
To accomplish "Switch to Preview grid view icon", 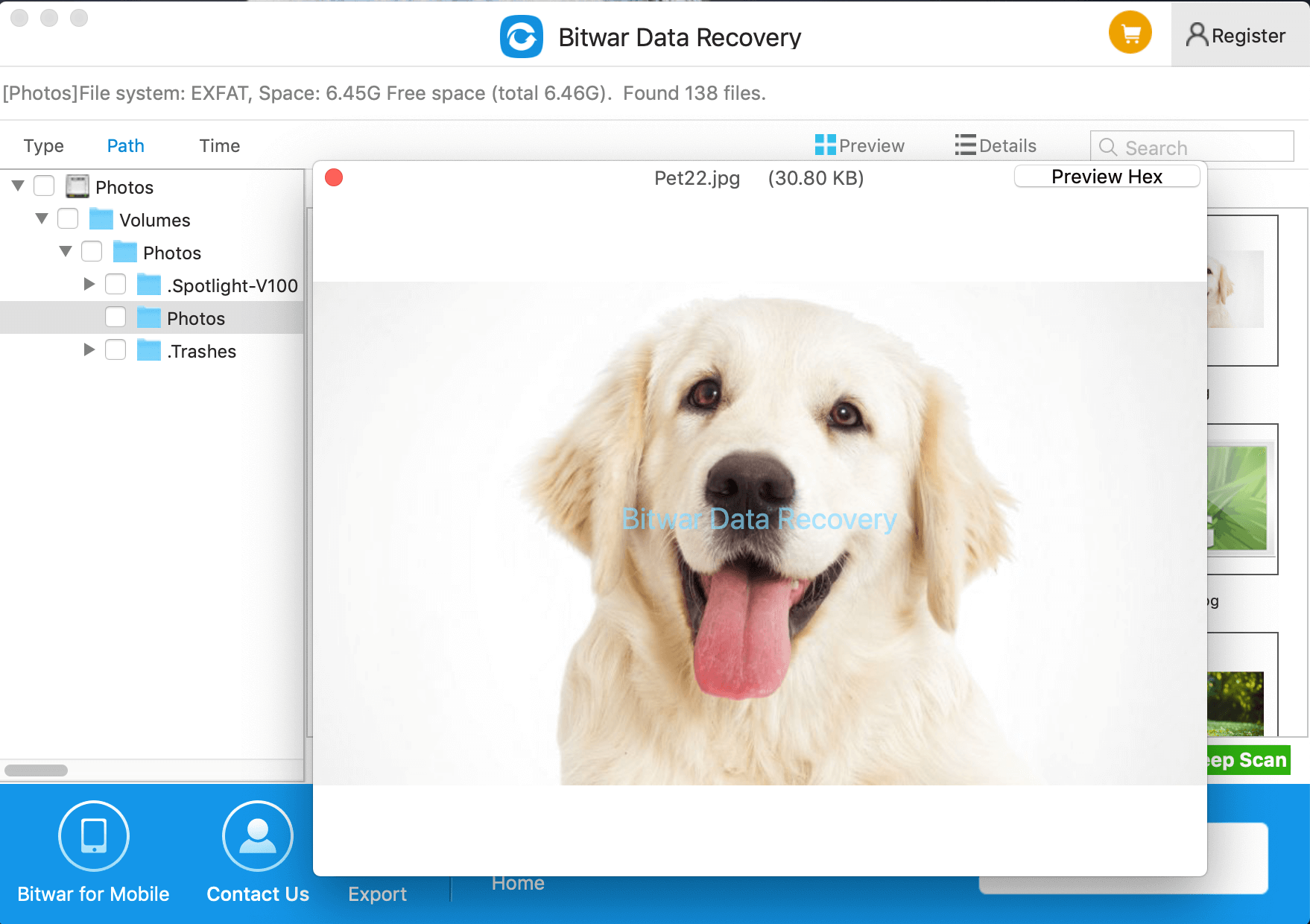I will tap(825, 145).
